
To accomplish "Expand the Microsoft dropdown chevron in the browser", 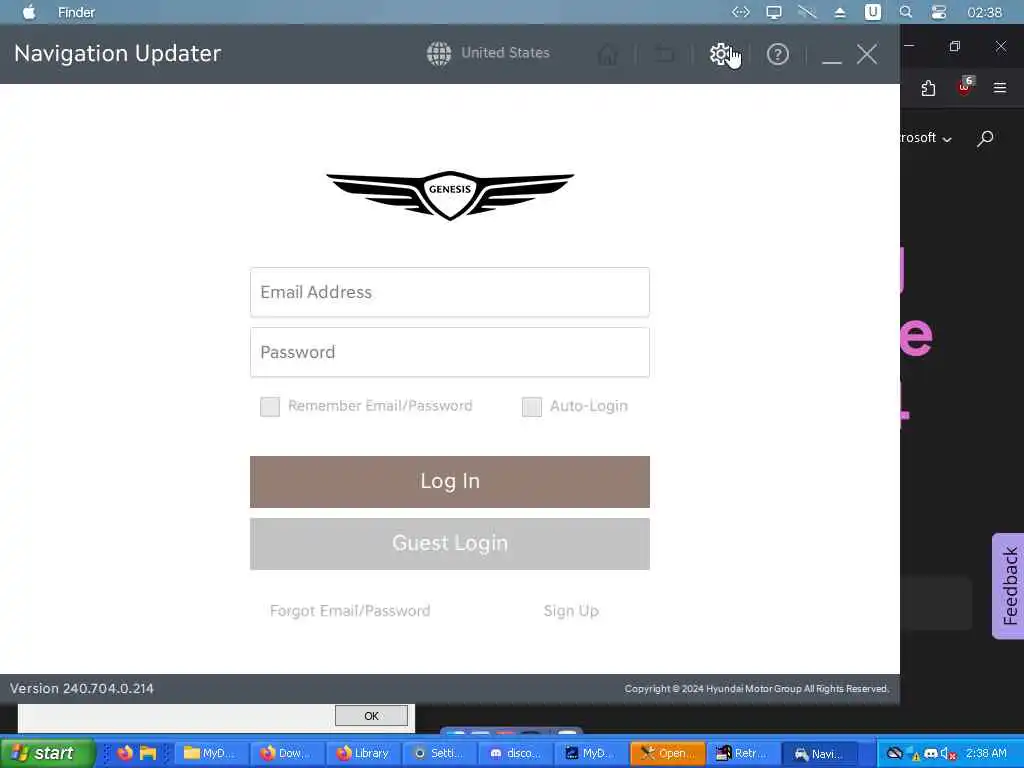I will click(947, 138).
